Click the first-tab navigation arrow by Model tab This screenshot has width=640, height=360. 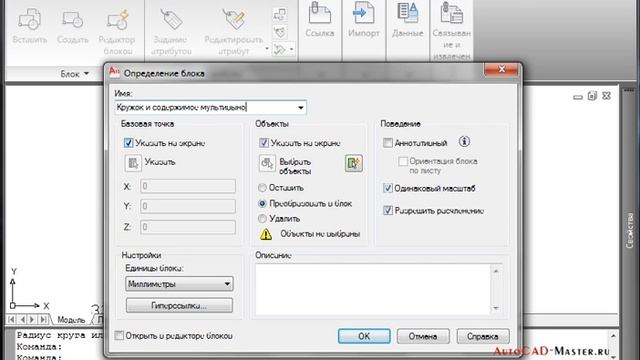[x=11, y=319]
